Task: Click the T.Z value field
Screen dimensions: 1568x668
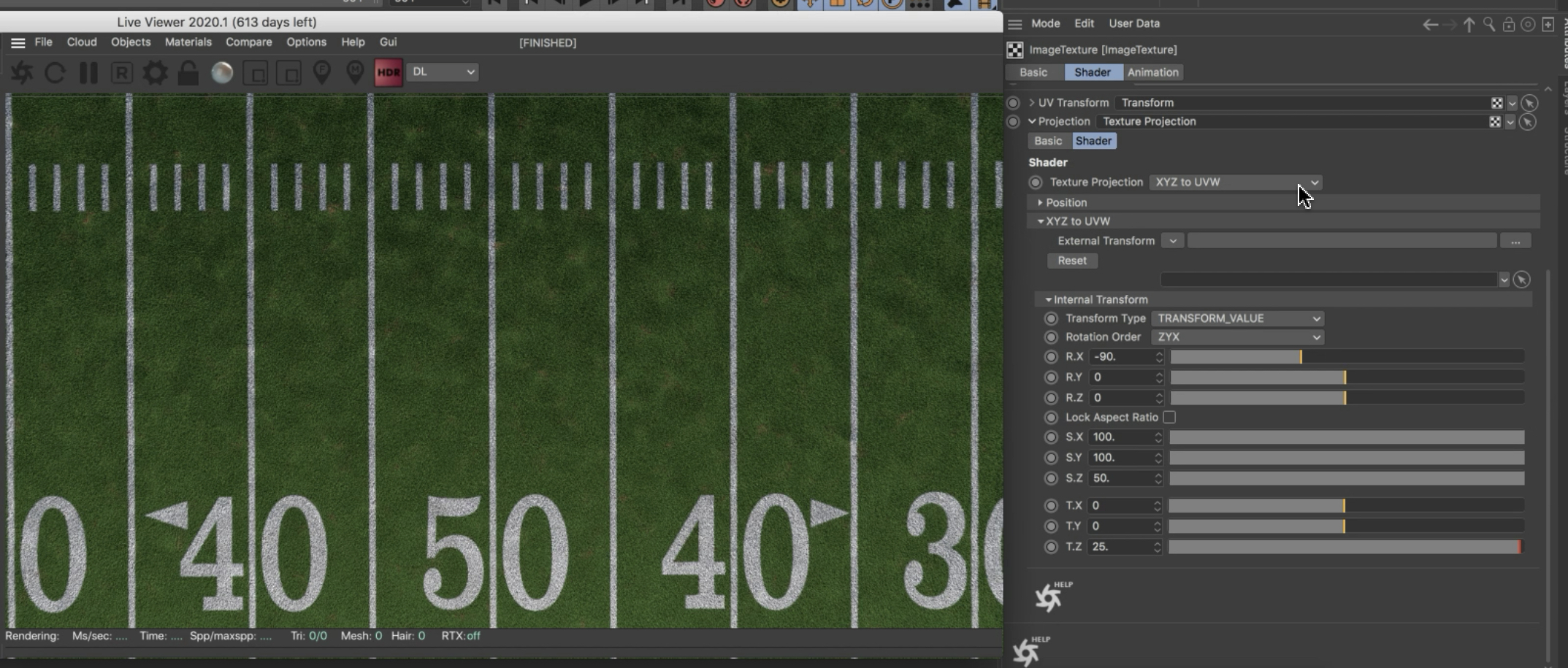Action: pyautogui.click(x=1120, y=547)
